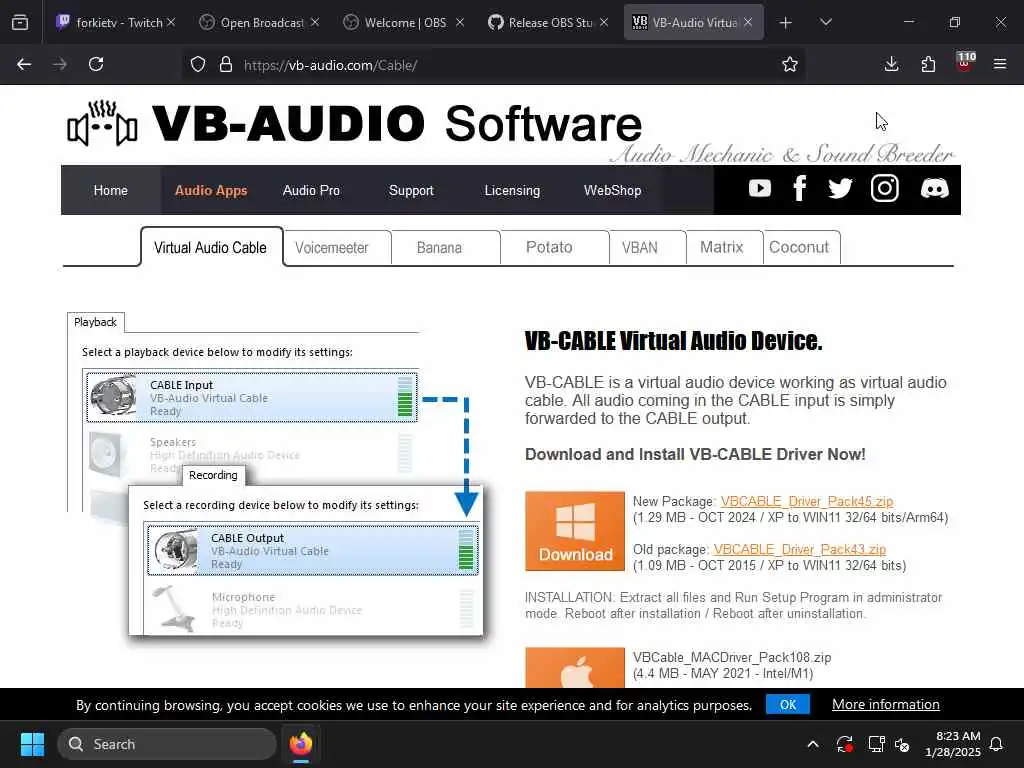The height and width of the screenshot is (768, 1024).
Task: Accept cookies with the OK button
Action: (788, 704)
